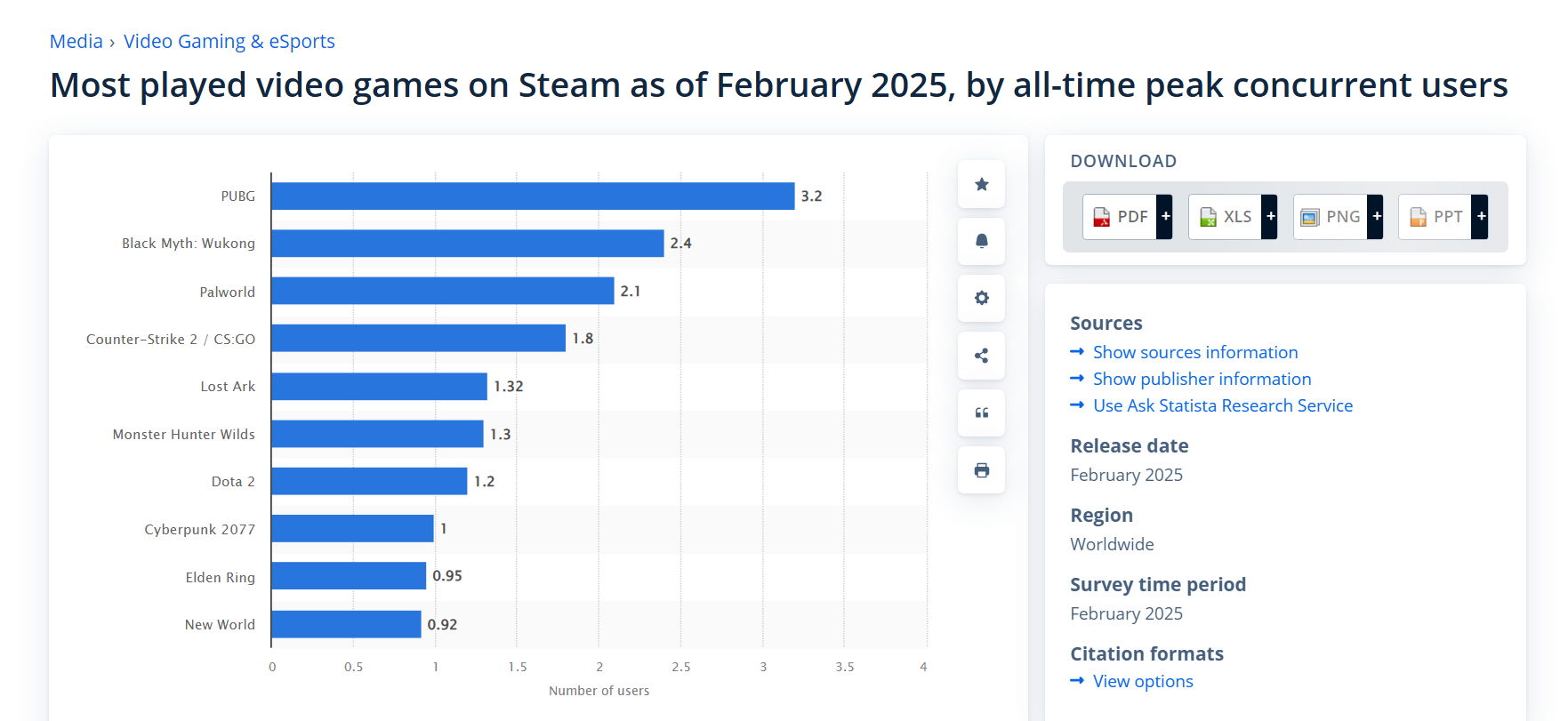Click the DOWNLOAD heading

tap(1123, 161)
